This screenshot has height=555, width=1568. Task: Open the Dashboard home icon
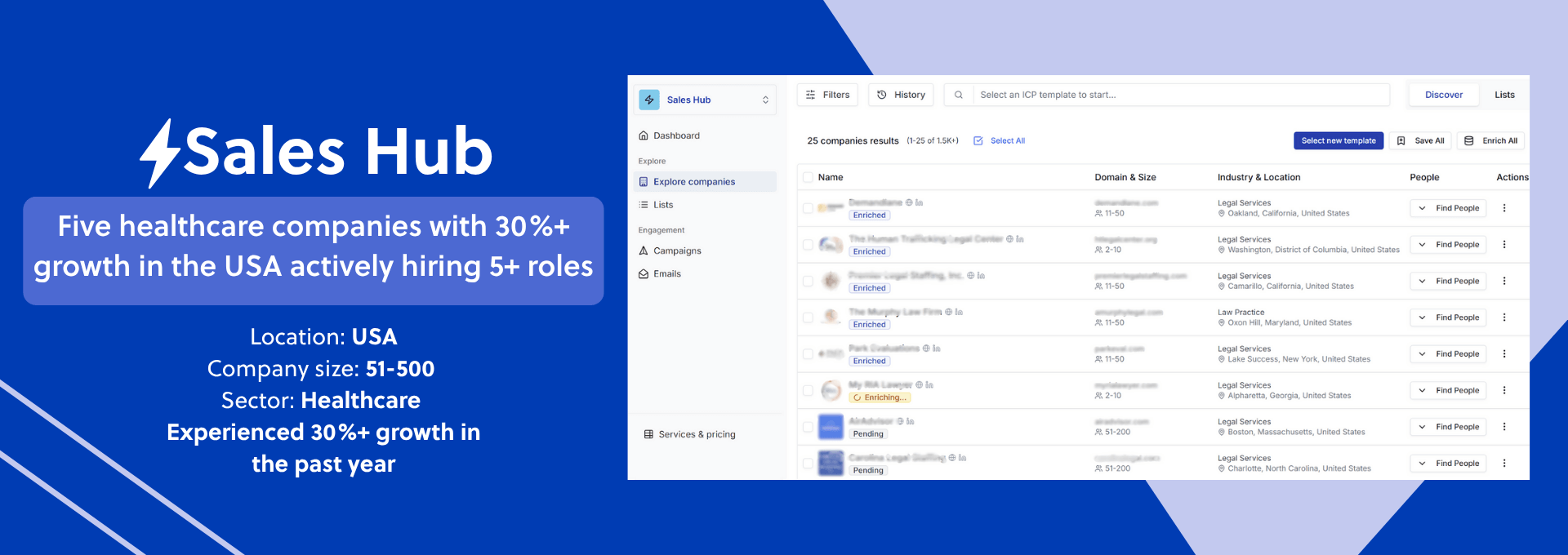coord(644,135)
